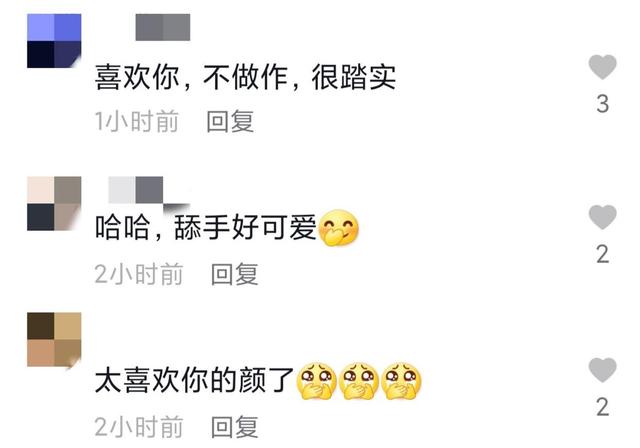Tap 2小时前 under 太喜欢你的颜了
This screenshot has height=448, width=640.
[139, 427]
